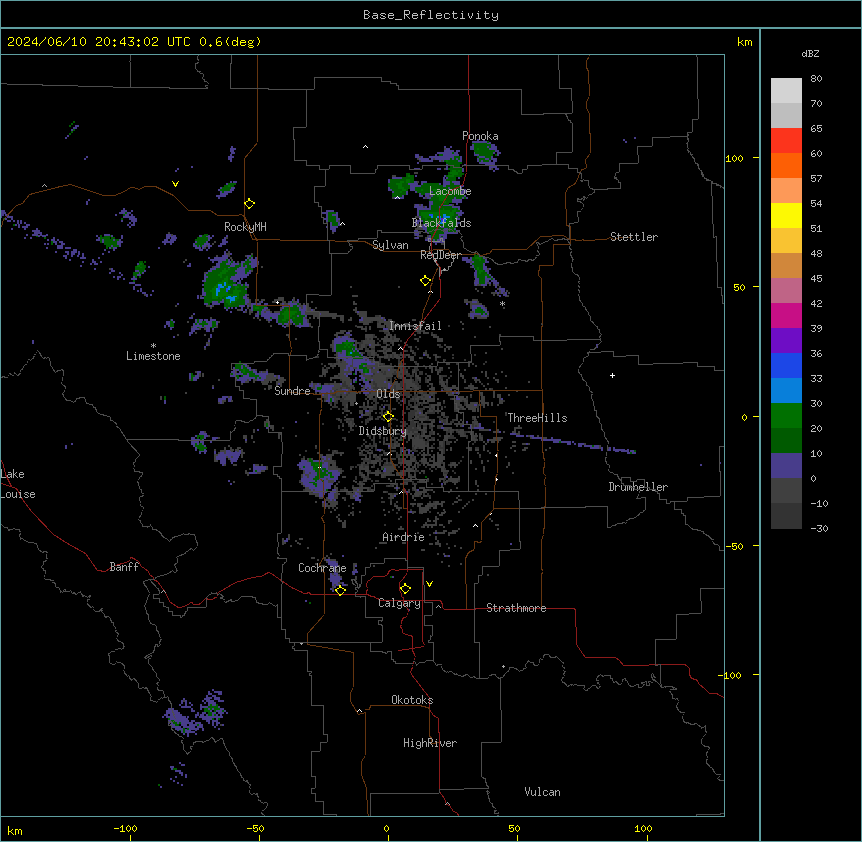The image size is (862, 842).
Task: Select the Sylvan label
Action: (390, 245)
